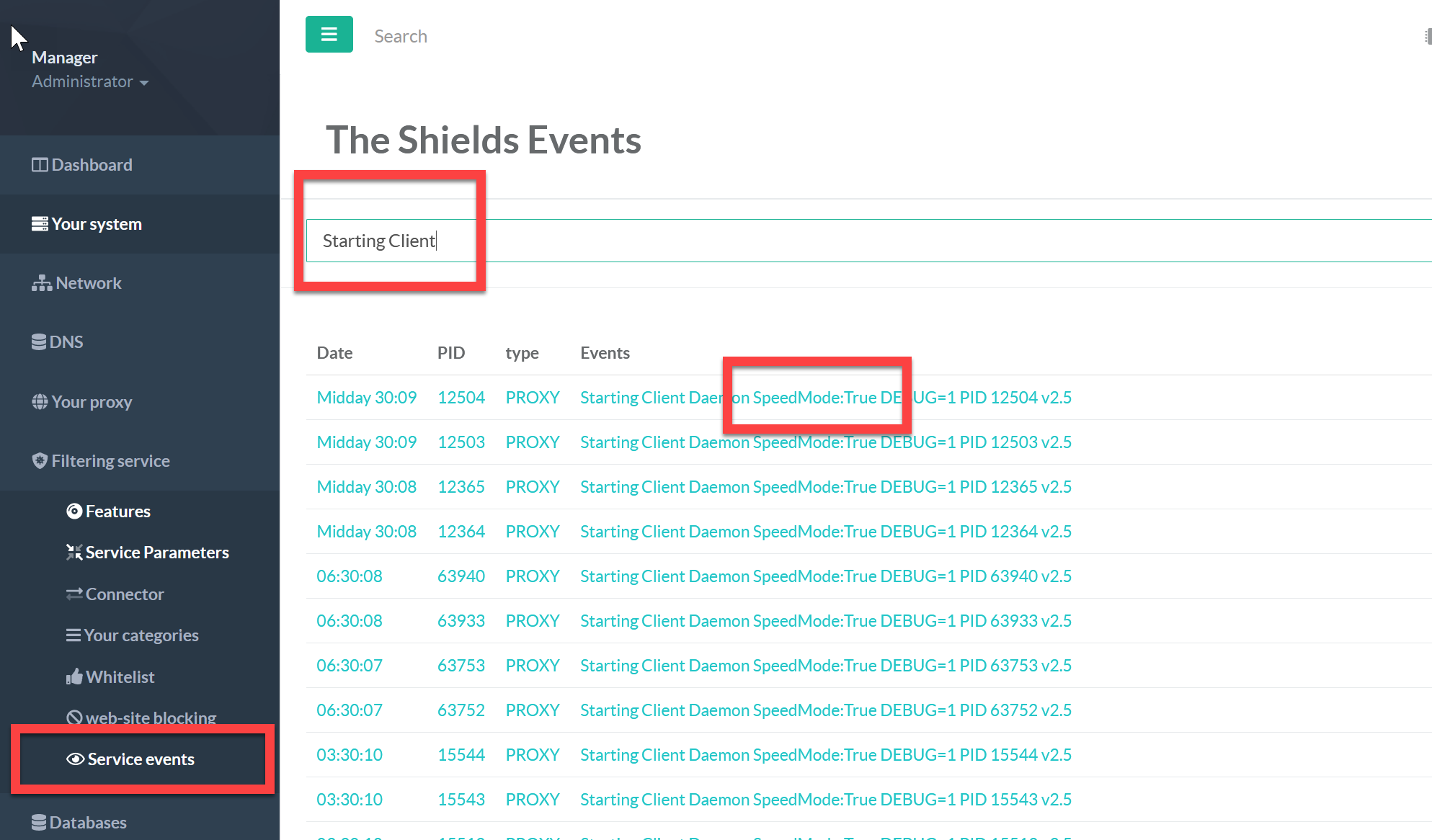Click the Service events eye icon
The image size is (1432, 840).
pos(75,759)
